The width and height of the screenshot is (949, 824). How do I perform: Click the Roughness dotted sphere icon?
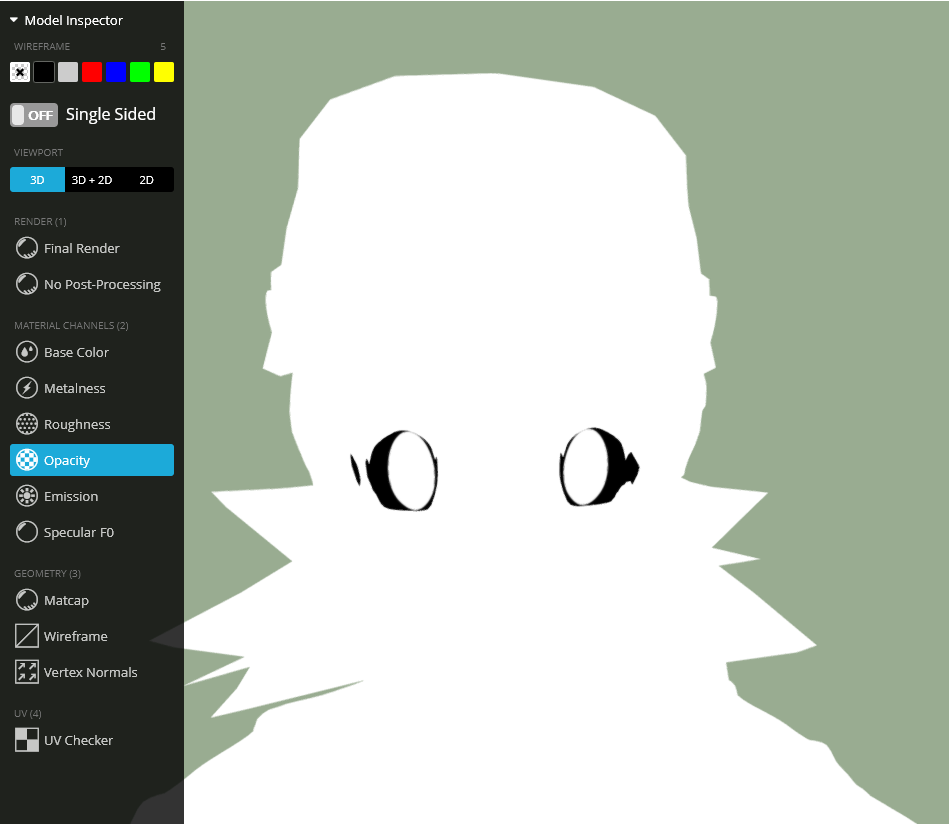[27, 424]
